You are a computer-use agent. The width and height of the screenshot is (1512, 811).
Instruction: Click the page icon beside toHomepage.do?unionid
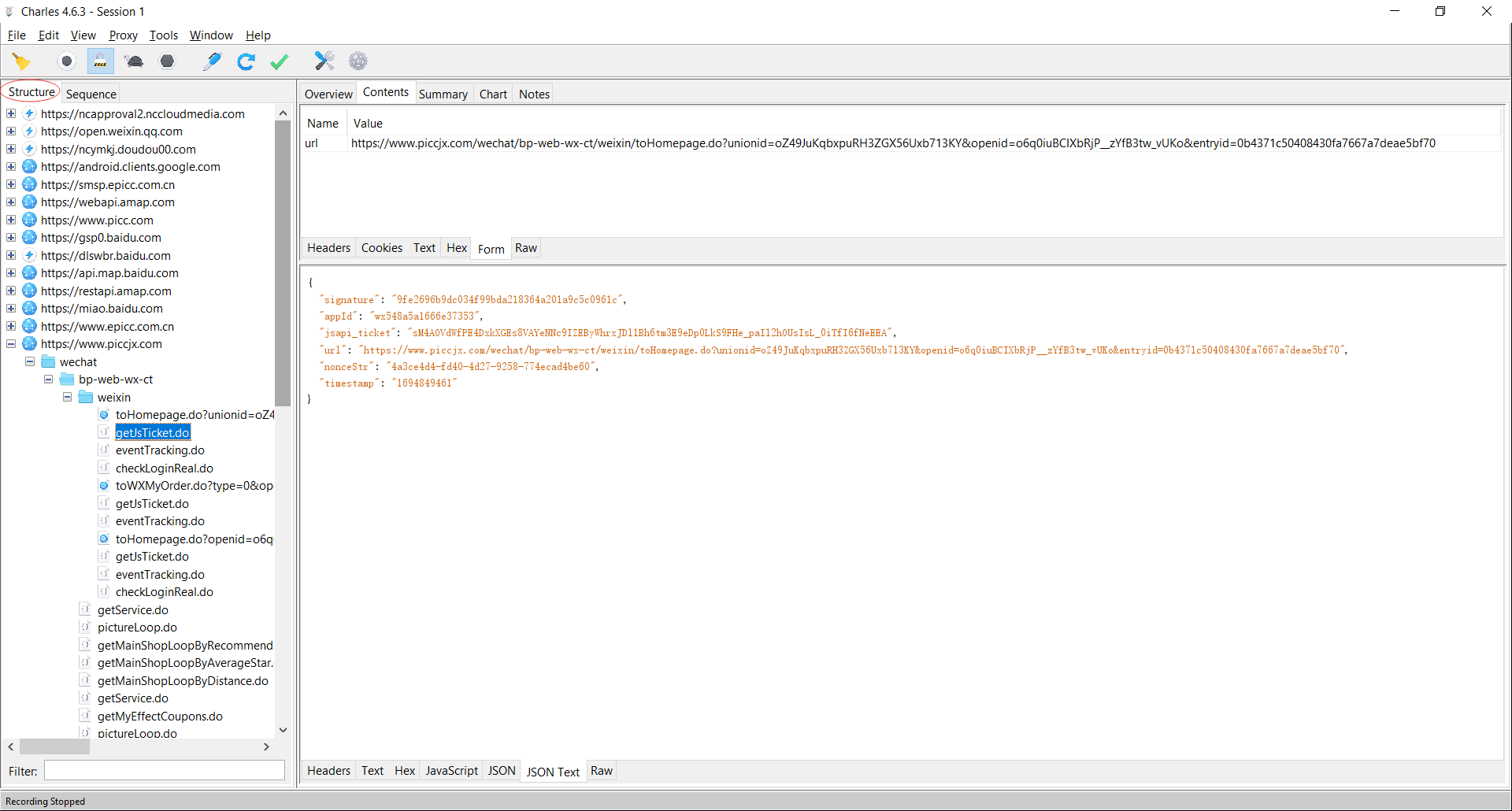coord(104,415)
